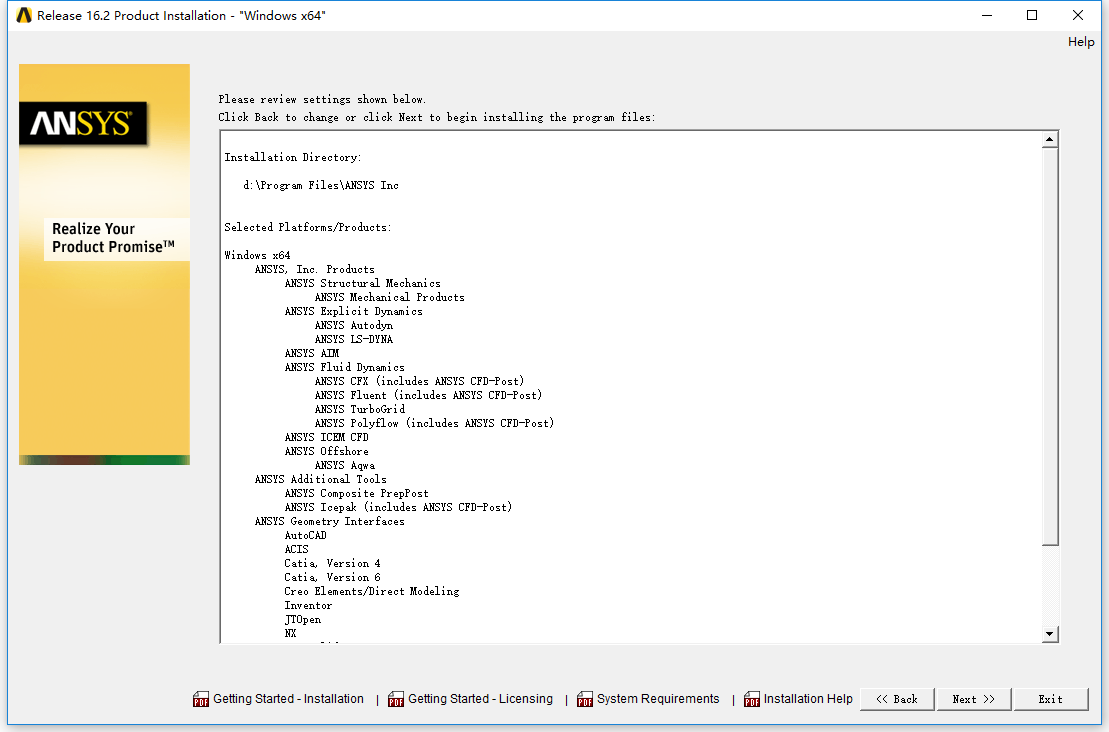Click the 'Please review settings shown below.' text
This screenshot has height=732, width=1109.
click(x=322, y=100)
